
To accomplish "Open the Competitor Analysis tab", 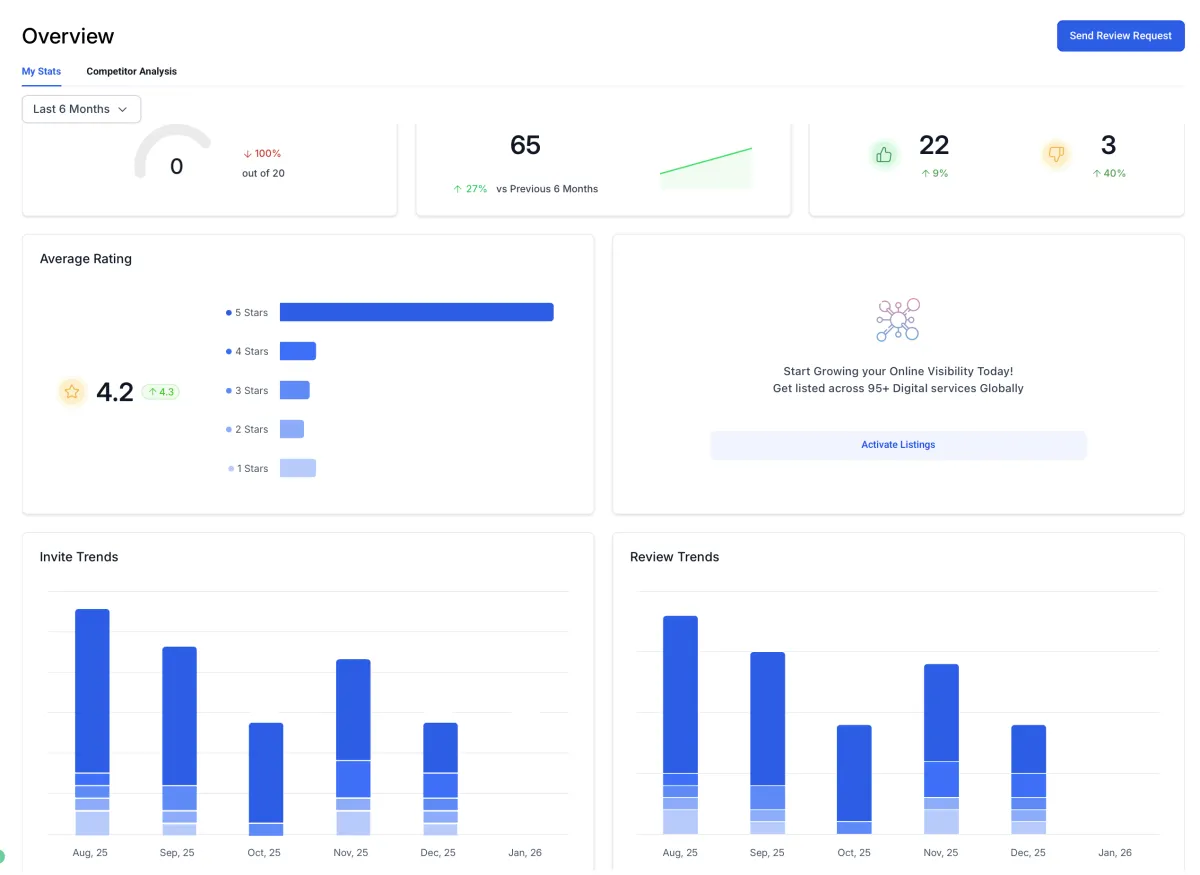I will [131, 72].
